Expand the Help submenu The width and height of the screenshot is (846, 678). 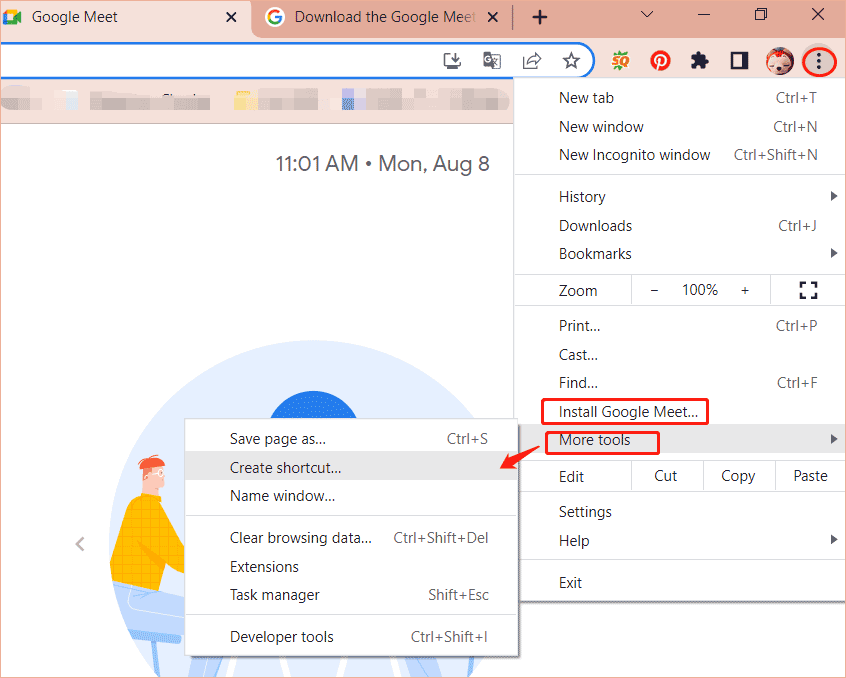(x=680, y=540)
